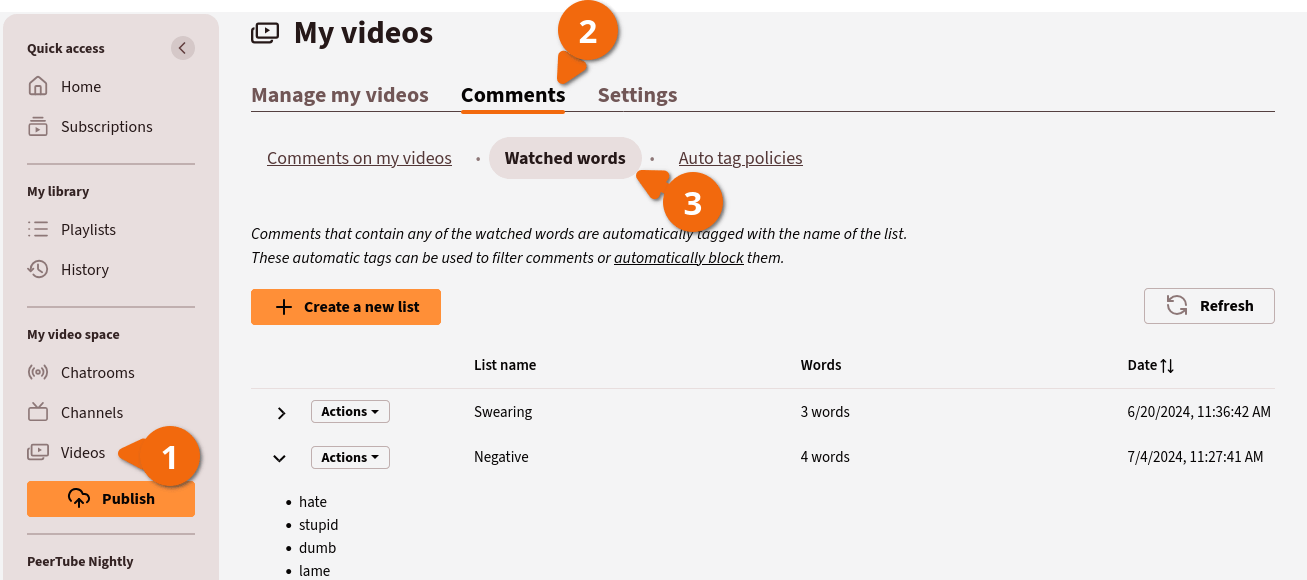The width and height of the screenshot is (1307, 580).
Task: Open Videos in My video space
Action: [83, 453]
